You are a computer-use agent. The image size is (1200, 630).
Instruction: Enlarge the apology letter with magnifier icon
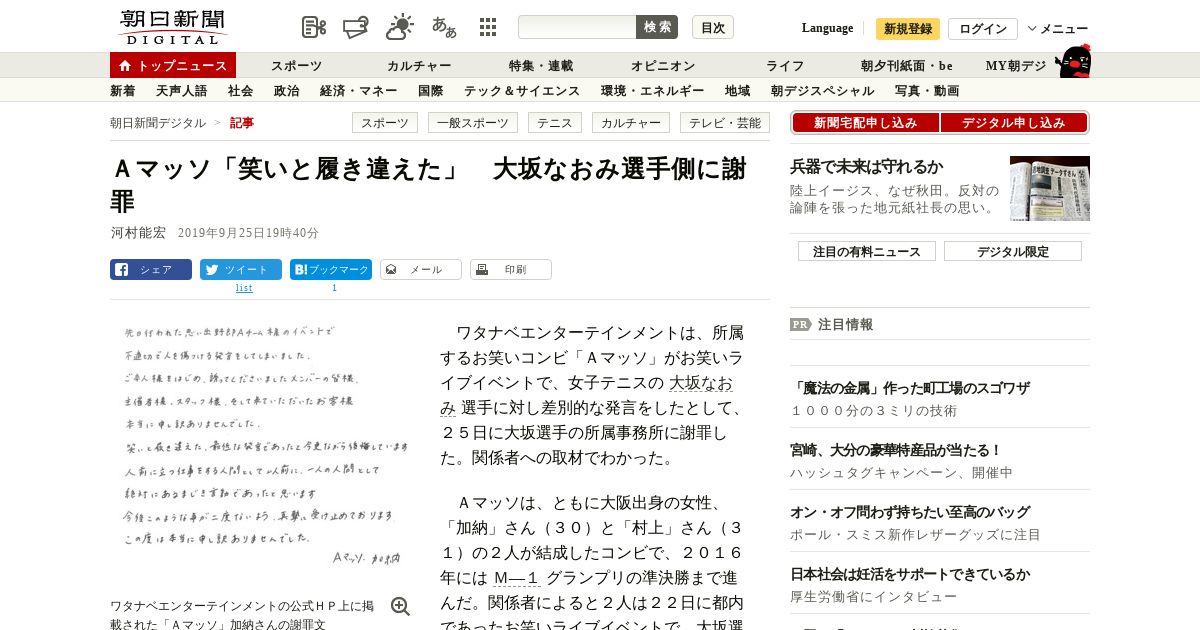tap(400, 606)
